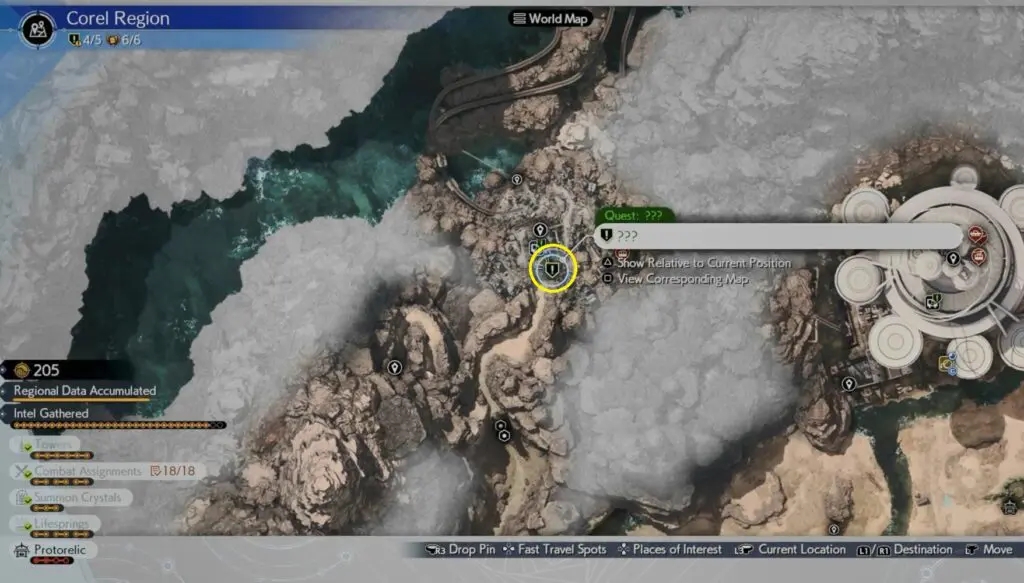1024x583 pixels.
Task: Click the Intel Gathered progress bar
Action: 115,425
